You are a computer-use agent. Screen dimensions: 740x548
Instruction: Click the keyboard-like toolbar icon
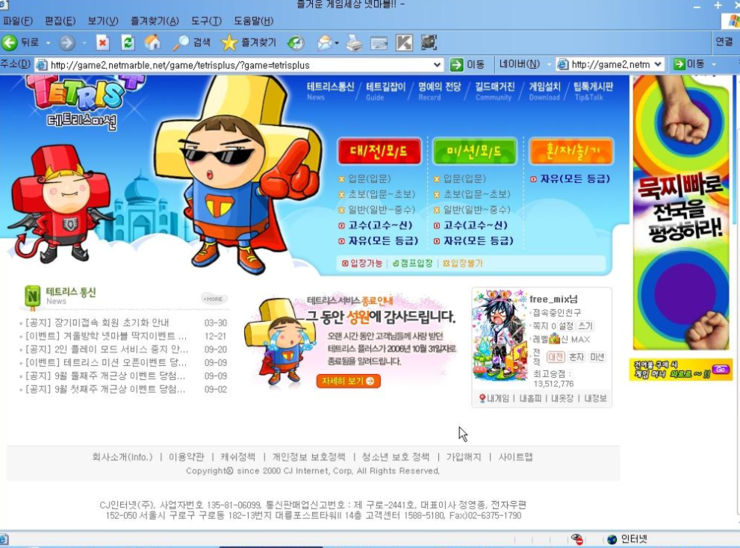pos(379,43)
